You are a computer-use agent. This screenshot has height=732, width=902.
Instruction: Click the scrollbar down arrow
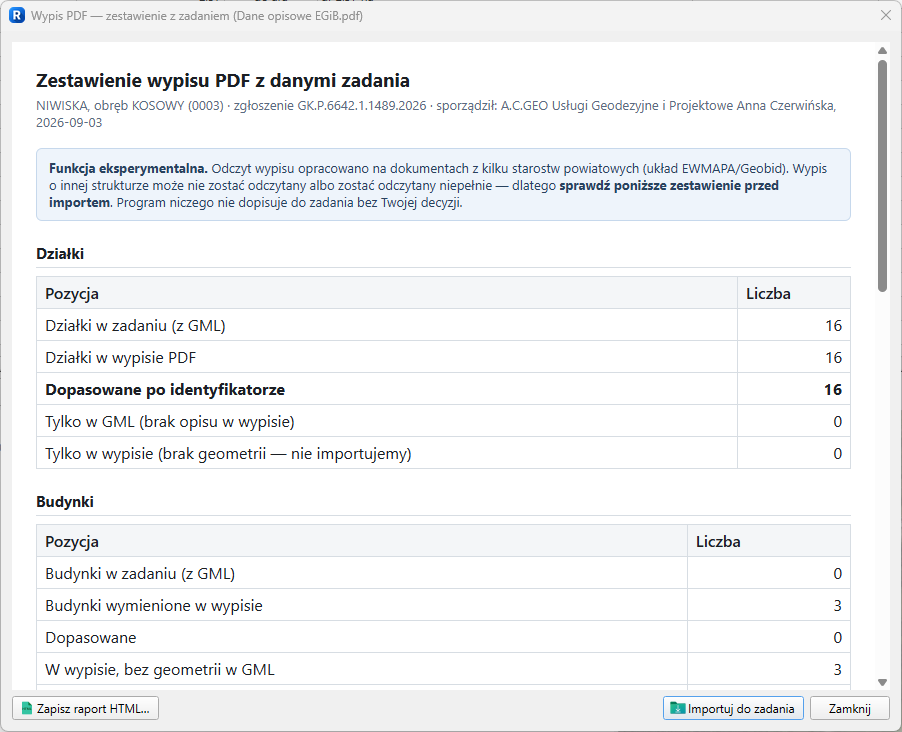click(x=882, y=683)
